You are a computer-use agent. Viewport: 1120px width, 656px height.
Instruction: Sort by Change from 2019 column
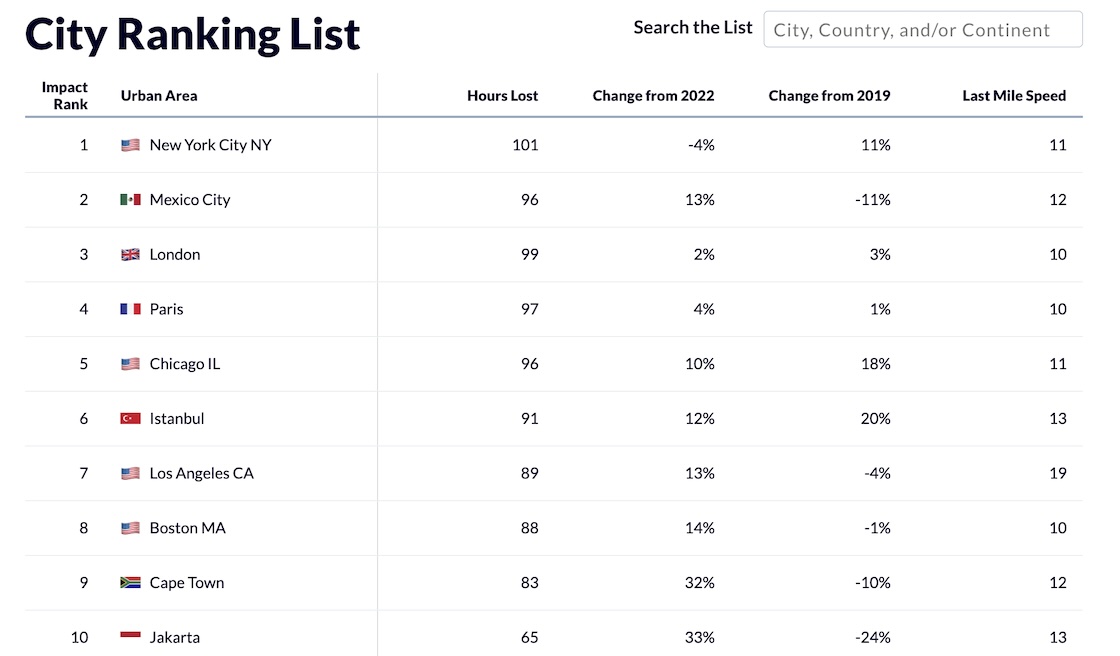tap(829, 96)
